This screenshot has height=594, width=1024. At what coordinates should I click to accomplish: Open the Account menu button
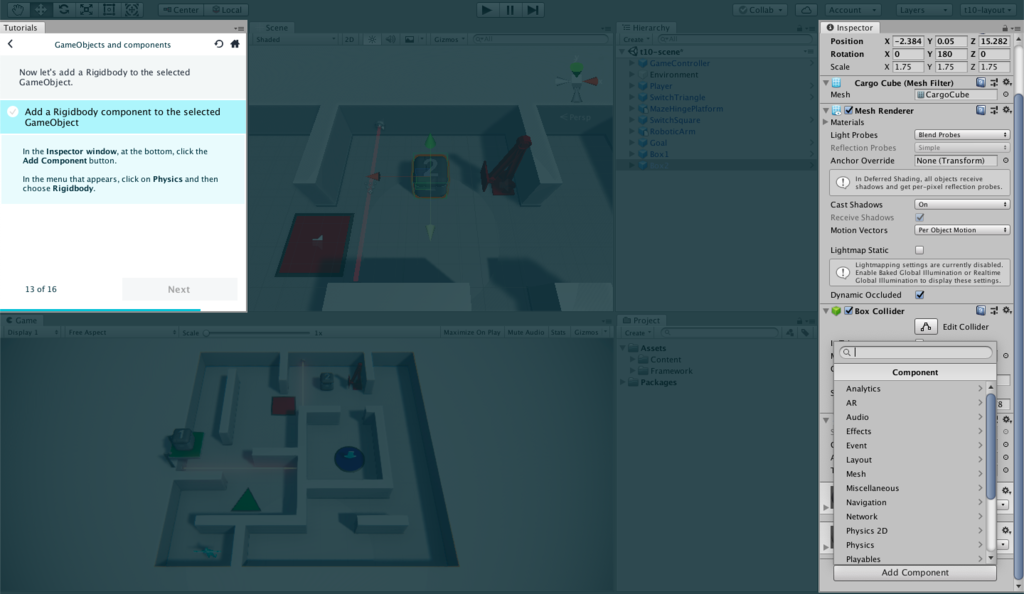(x=853, y=10)
